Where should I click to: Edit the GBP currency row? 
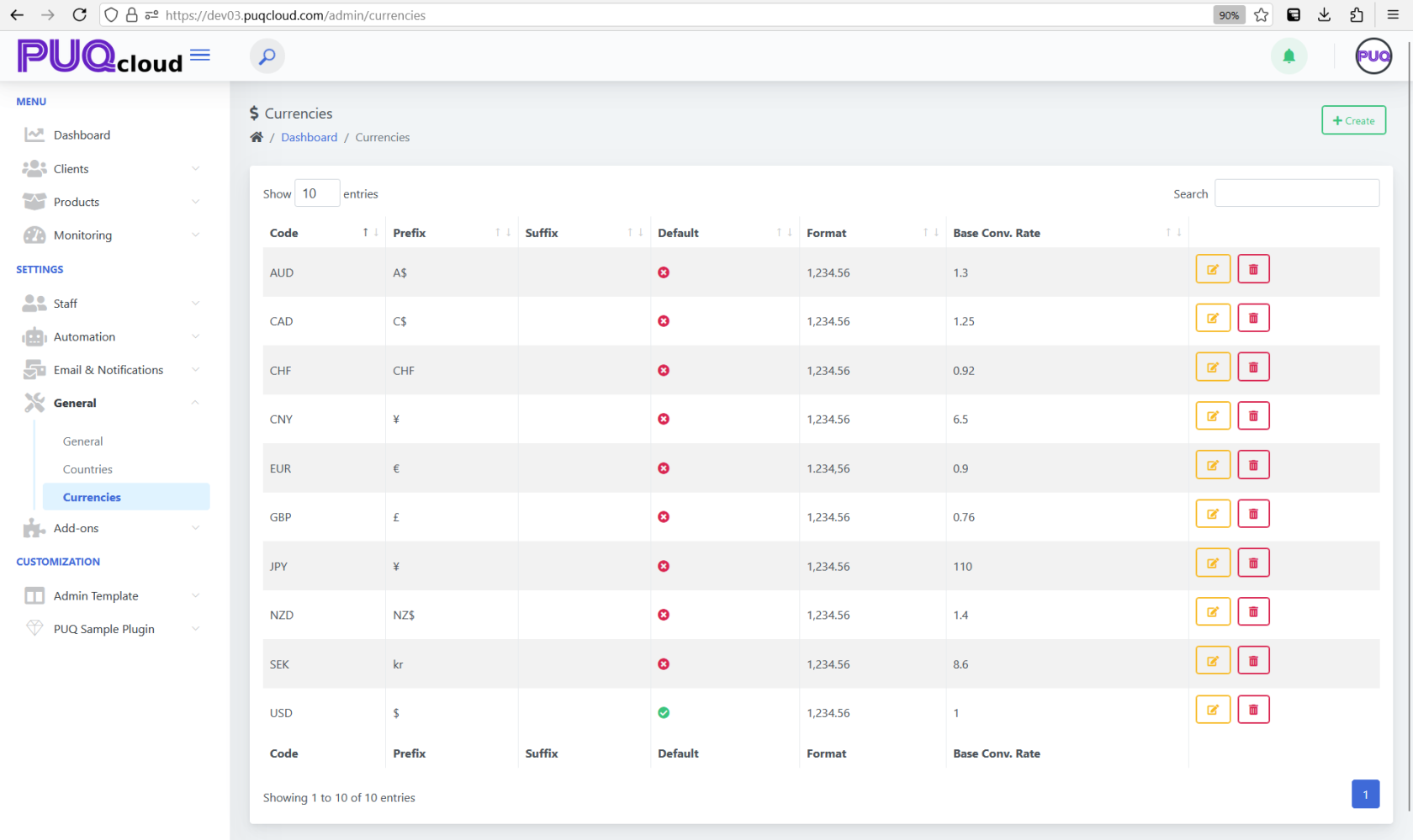click(x=1213, y=514)
